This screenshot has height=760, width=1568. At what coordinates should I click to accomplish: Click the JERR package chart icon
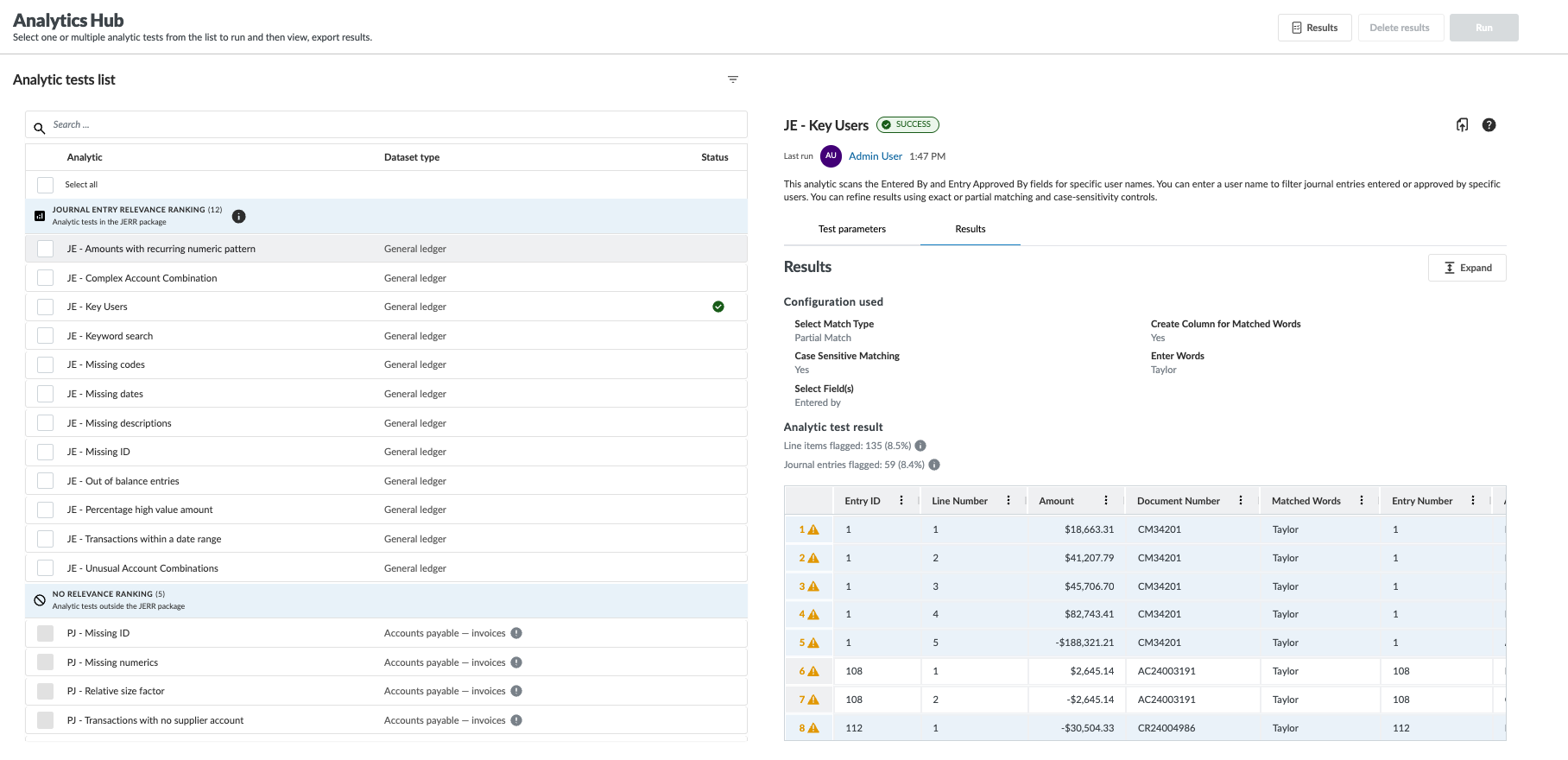click(40, 216)
